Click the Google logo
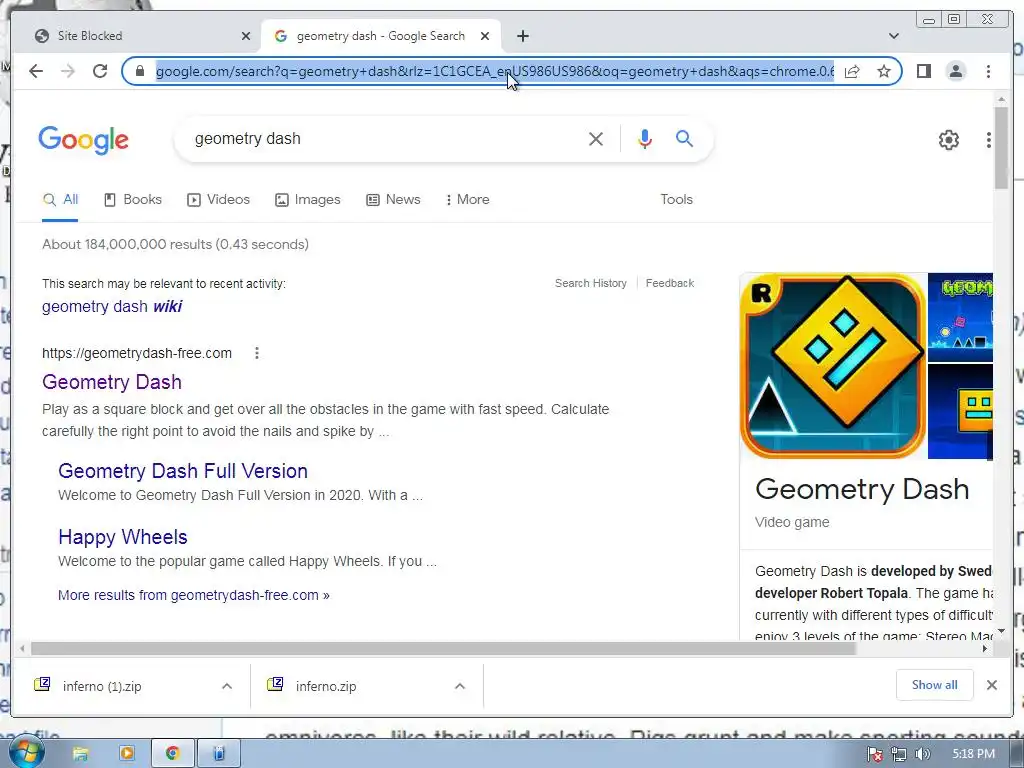Viewport: 1024px width, 768px height. 84,140
